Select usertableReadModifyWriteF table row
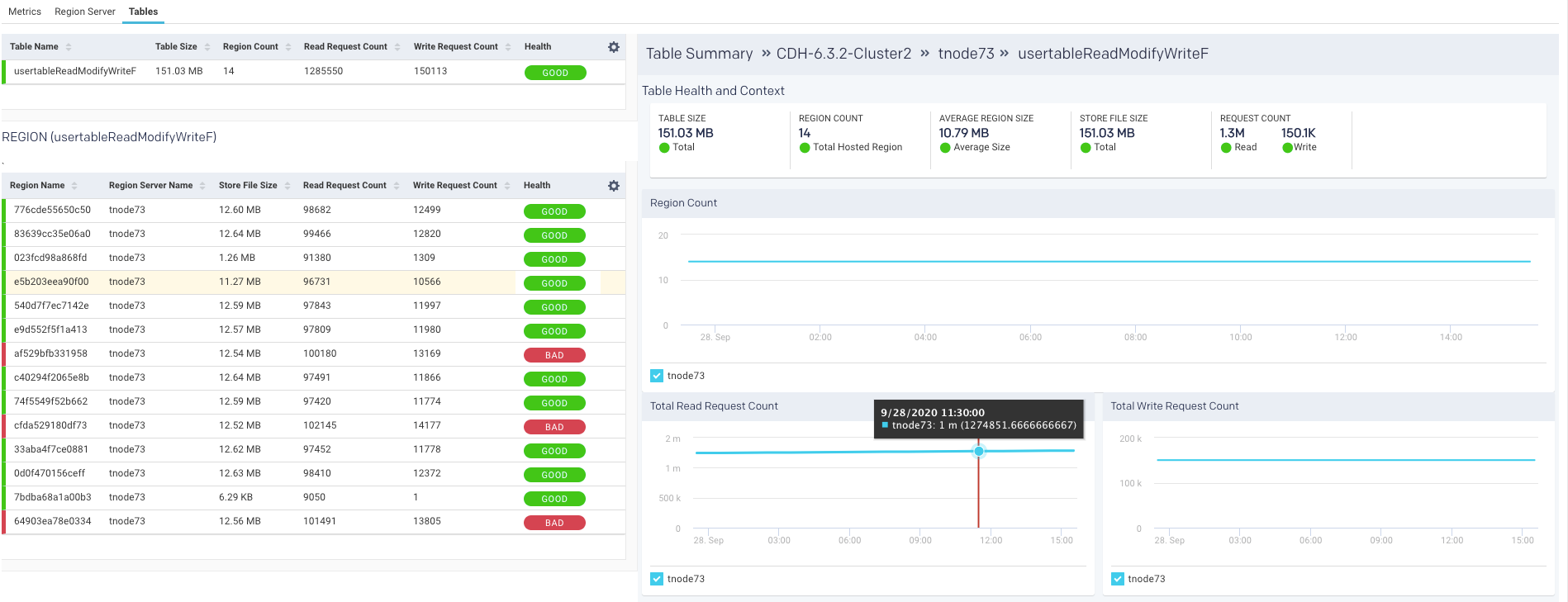This screenshot has width=1568, height=602. pyautogui.click(x=314, y=72)
